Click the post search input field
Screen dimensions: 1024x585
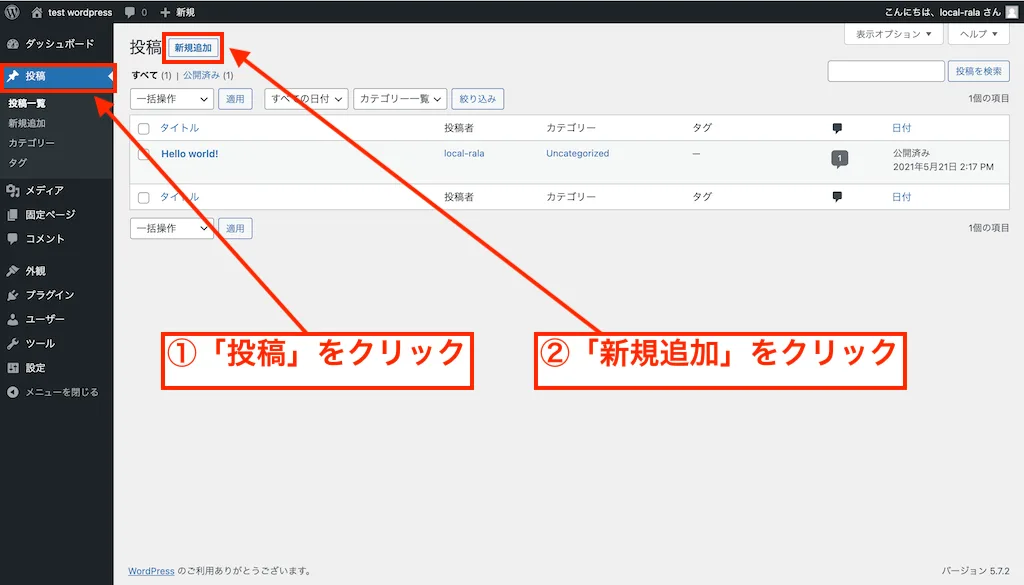pyautogui.click(x=886, y=71)
